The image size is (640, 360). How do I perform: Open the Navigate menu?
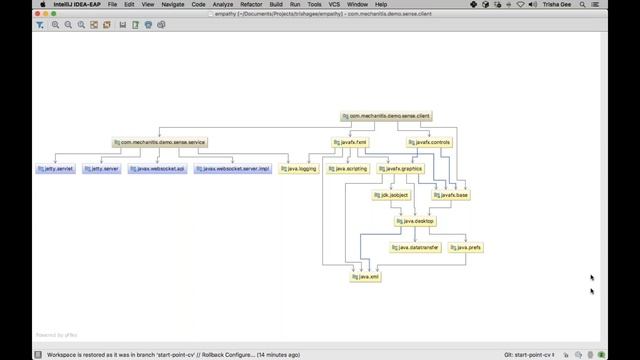point(173,4)
